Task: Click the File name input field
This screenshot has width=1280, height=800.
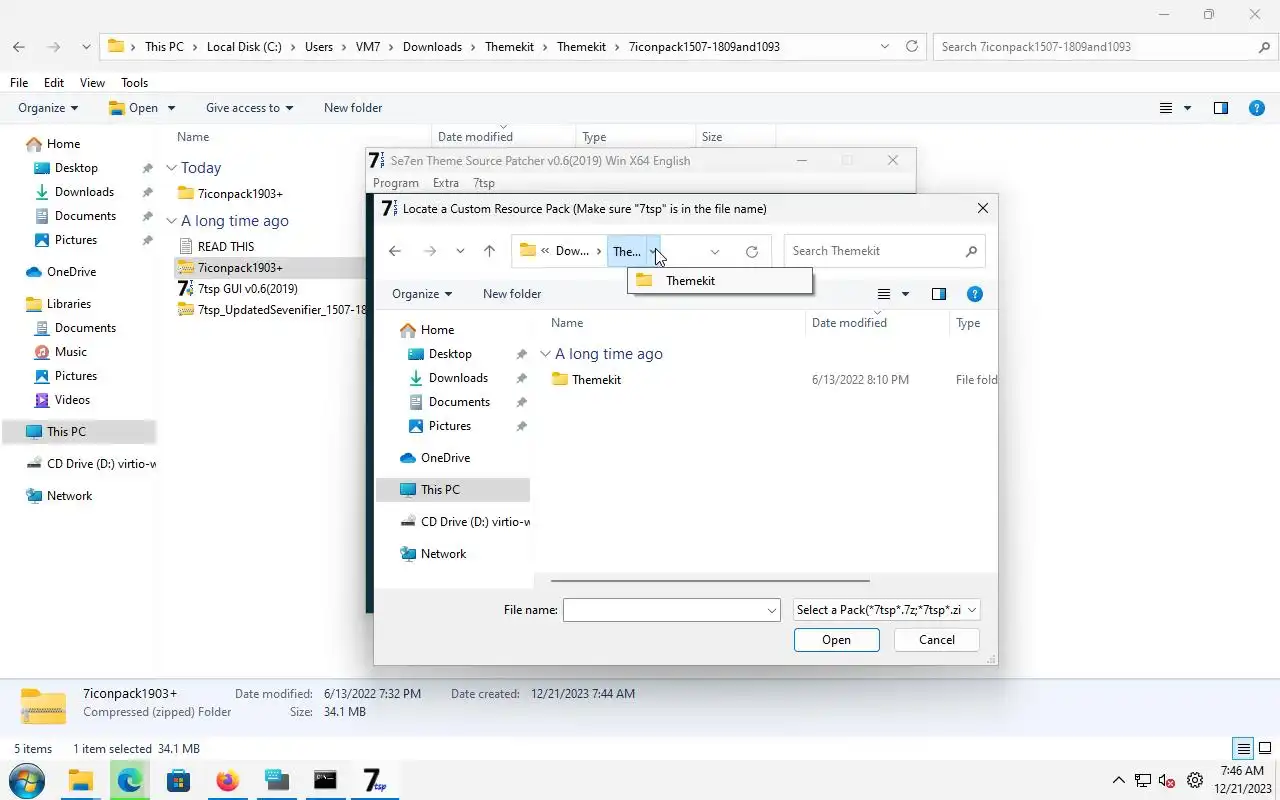Action: click(x=664, y=610)
